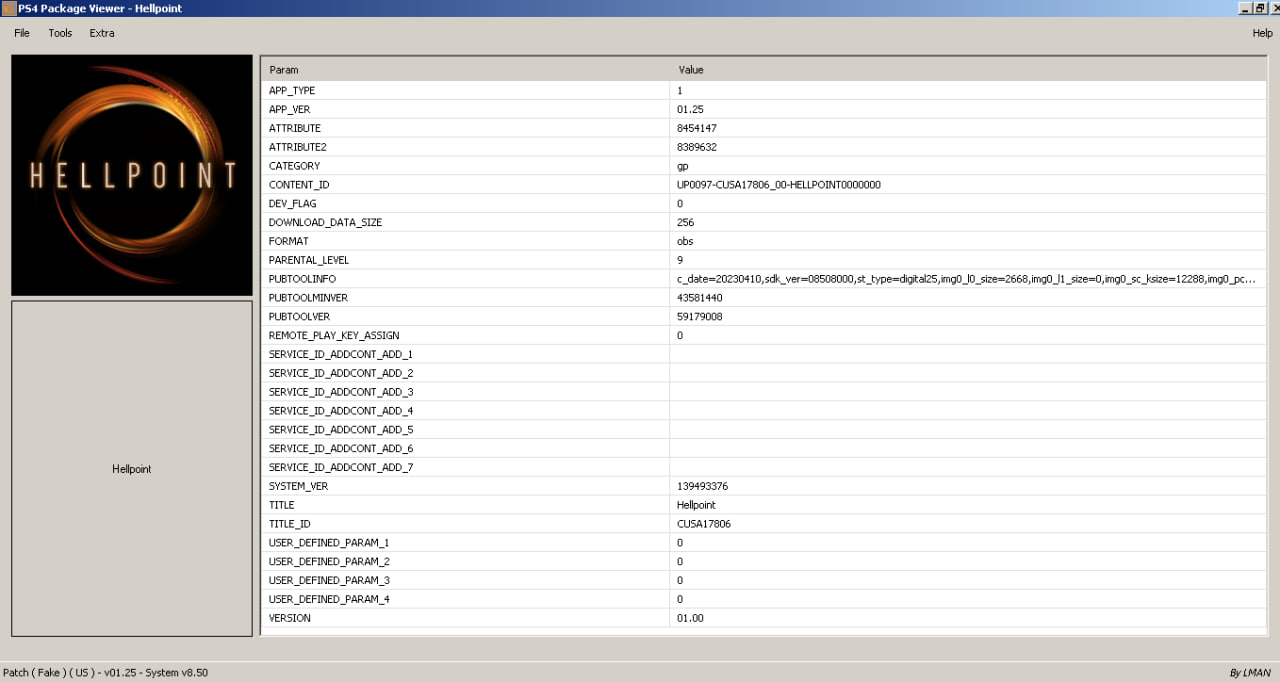Select the USER_DEFINED_PARAM_4 row
This screenshot has height=682, width=1280.
(x=764, y=599)
